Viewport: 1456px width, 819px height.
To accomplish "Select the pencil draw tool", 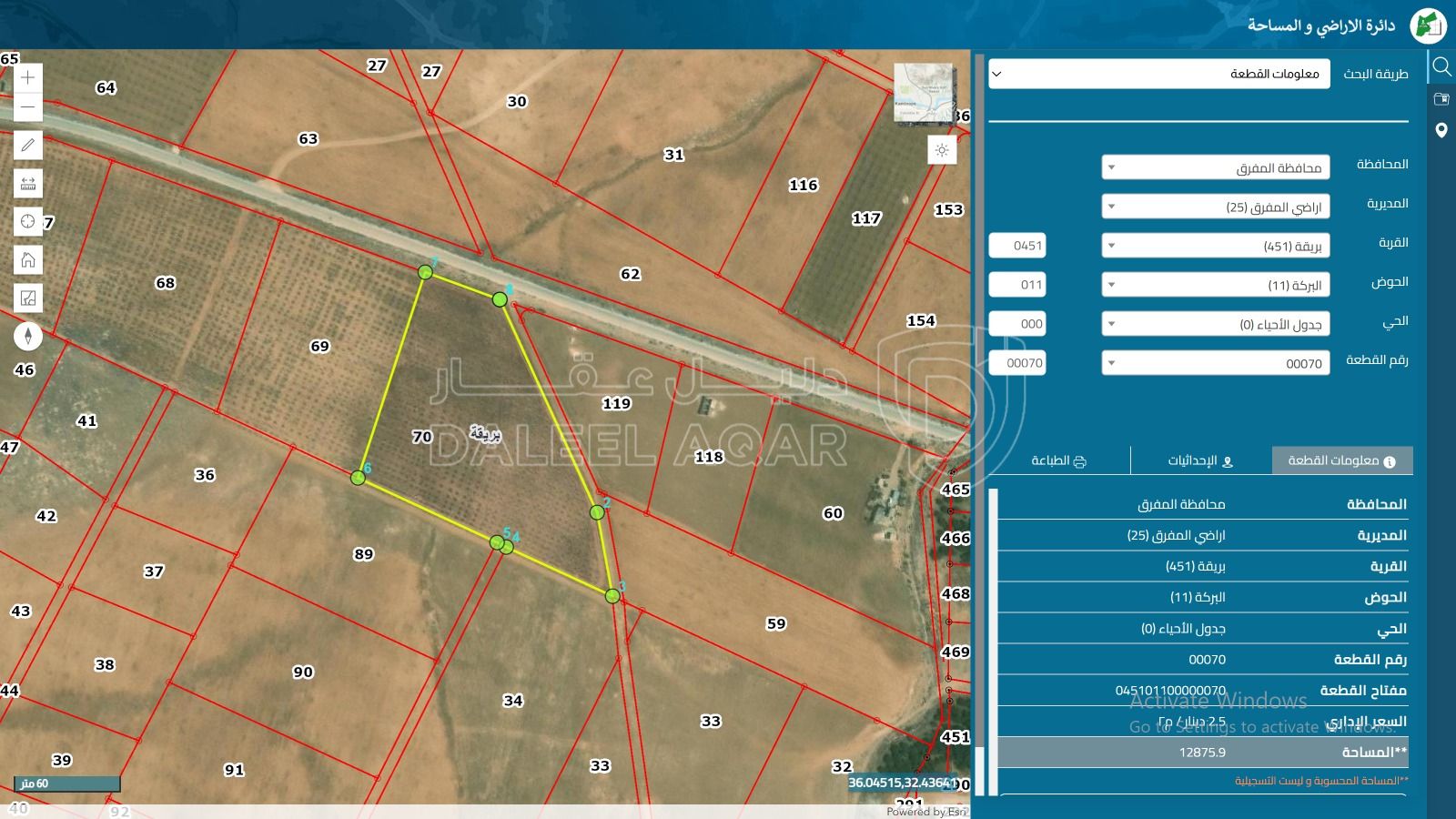I will click(28, 146).
